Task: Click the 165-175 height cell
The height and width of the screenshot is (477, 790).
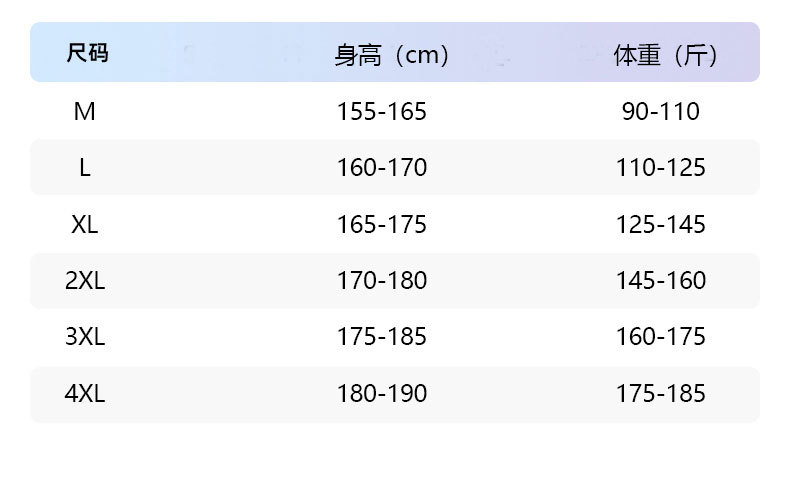Action: [x=381, y=224]
